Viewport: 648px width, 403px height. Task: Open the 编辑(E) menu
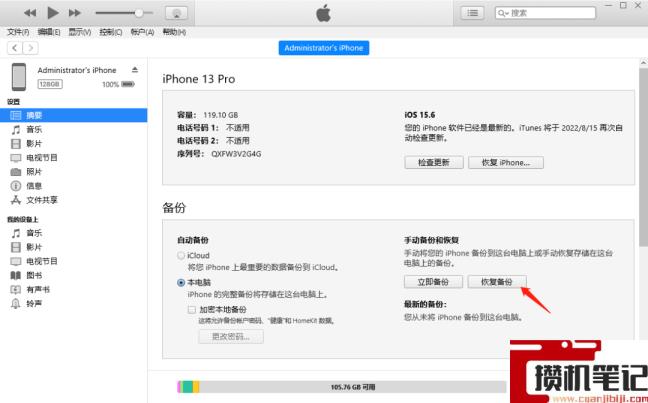(49, 32)
